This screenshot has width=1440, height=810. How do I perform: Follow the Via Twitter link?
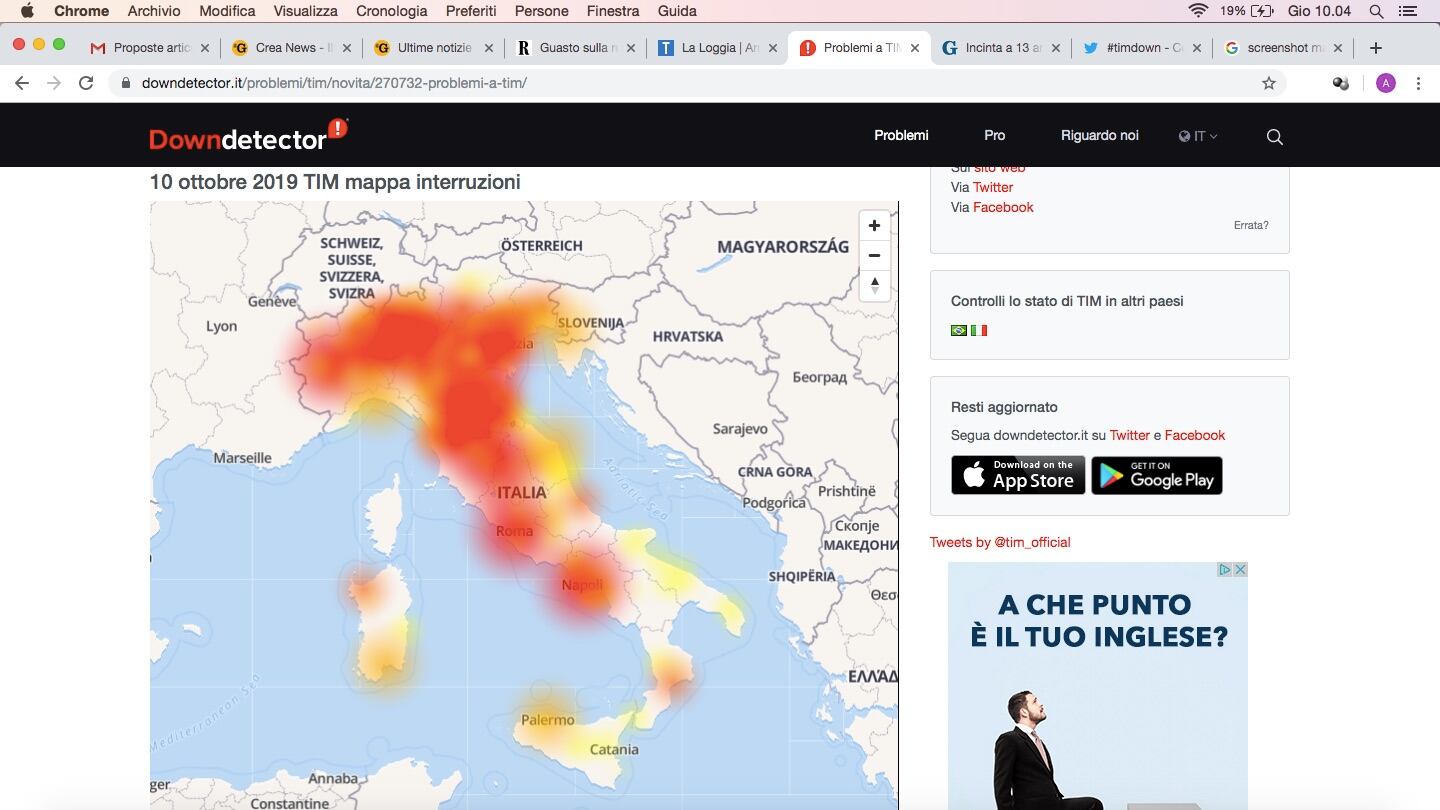[993, 187]
